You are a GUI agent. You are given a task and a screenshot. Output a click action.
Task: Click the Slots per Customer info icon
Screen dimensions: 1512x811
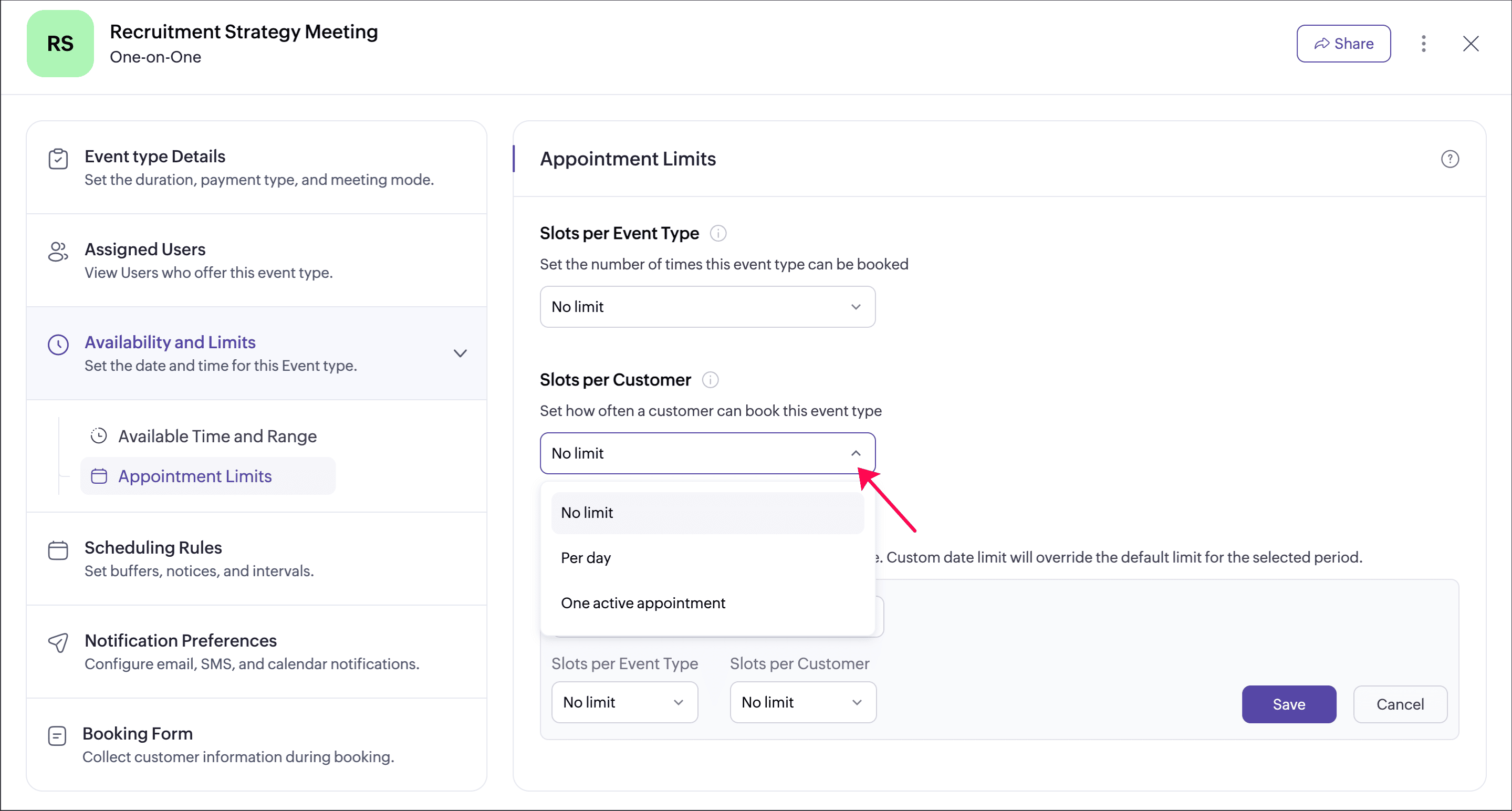click(710, 380)
